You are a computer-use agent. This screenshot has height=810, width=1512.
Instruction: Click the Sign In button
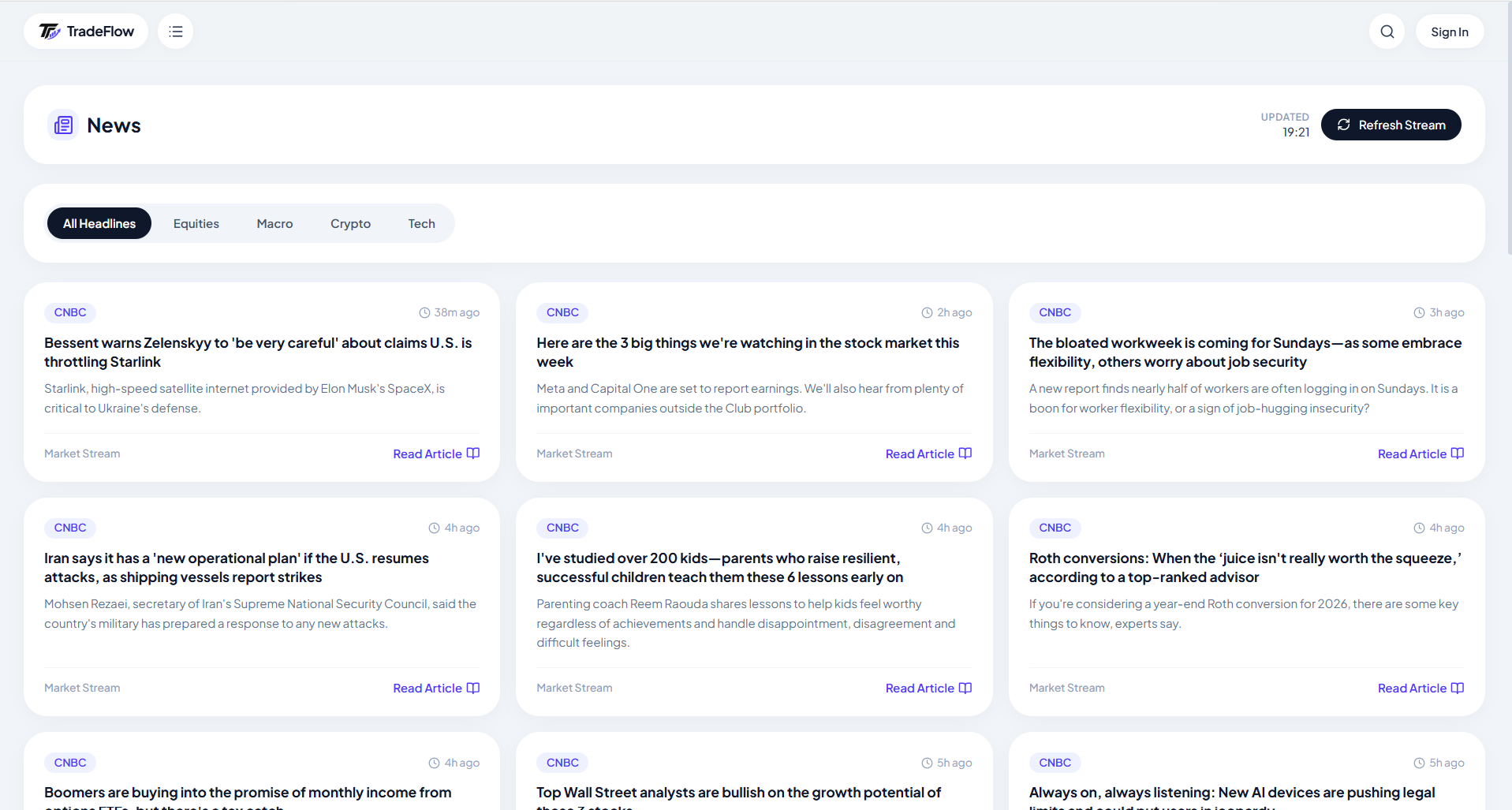click(x=1450, y=32)
